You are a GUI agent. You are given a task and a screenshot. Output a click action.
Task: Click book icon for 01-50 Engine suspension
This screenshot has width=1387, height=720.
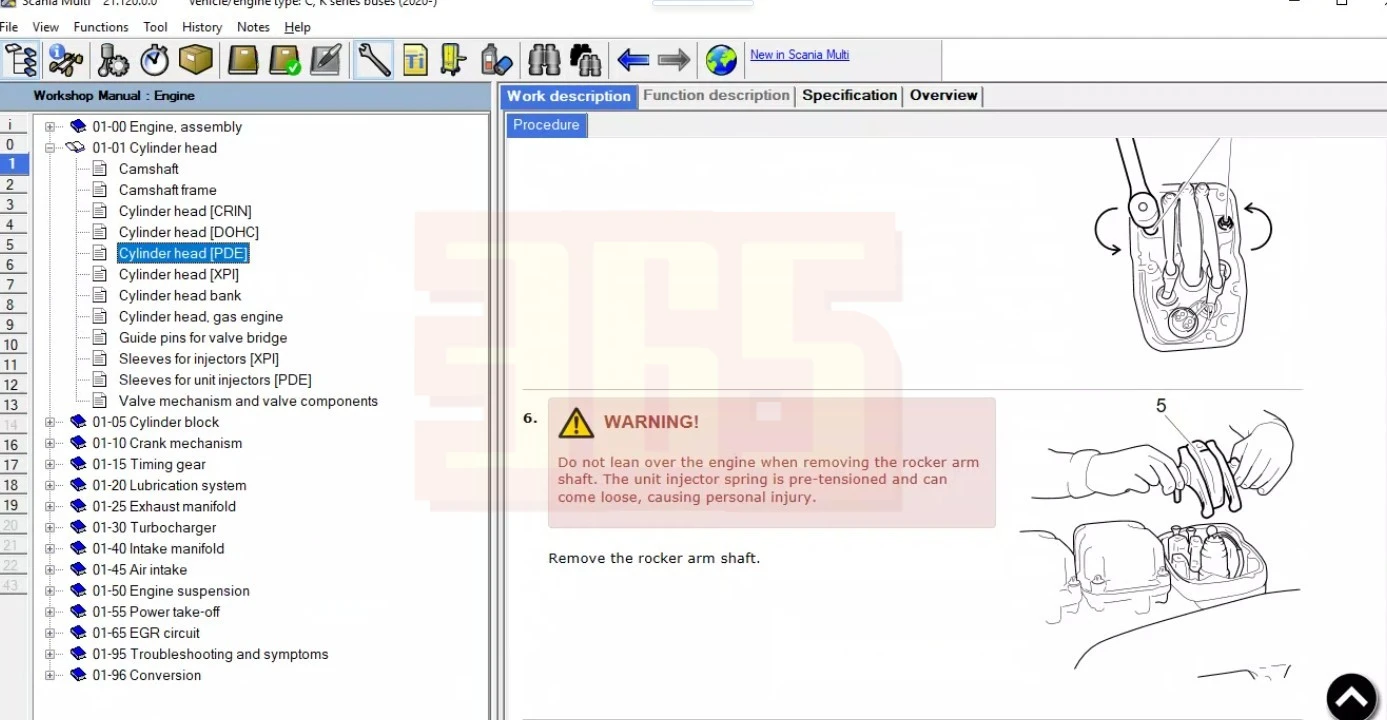click(77, 591)
